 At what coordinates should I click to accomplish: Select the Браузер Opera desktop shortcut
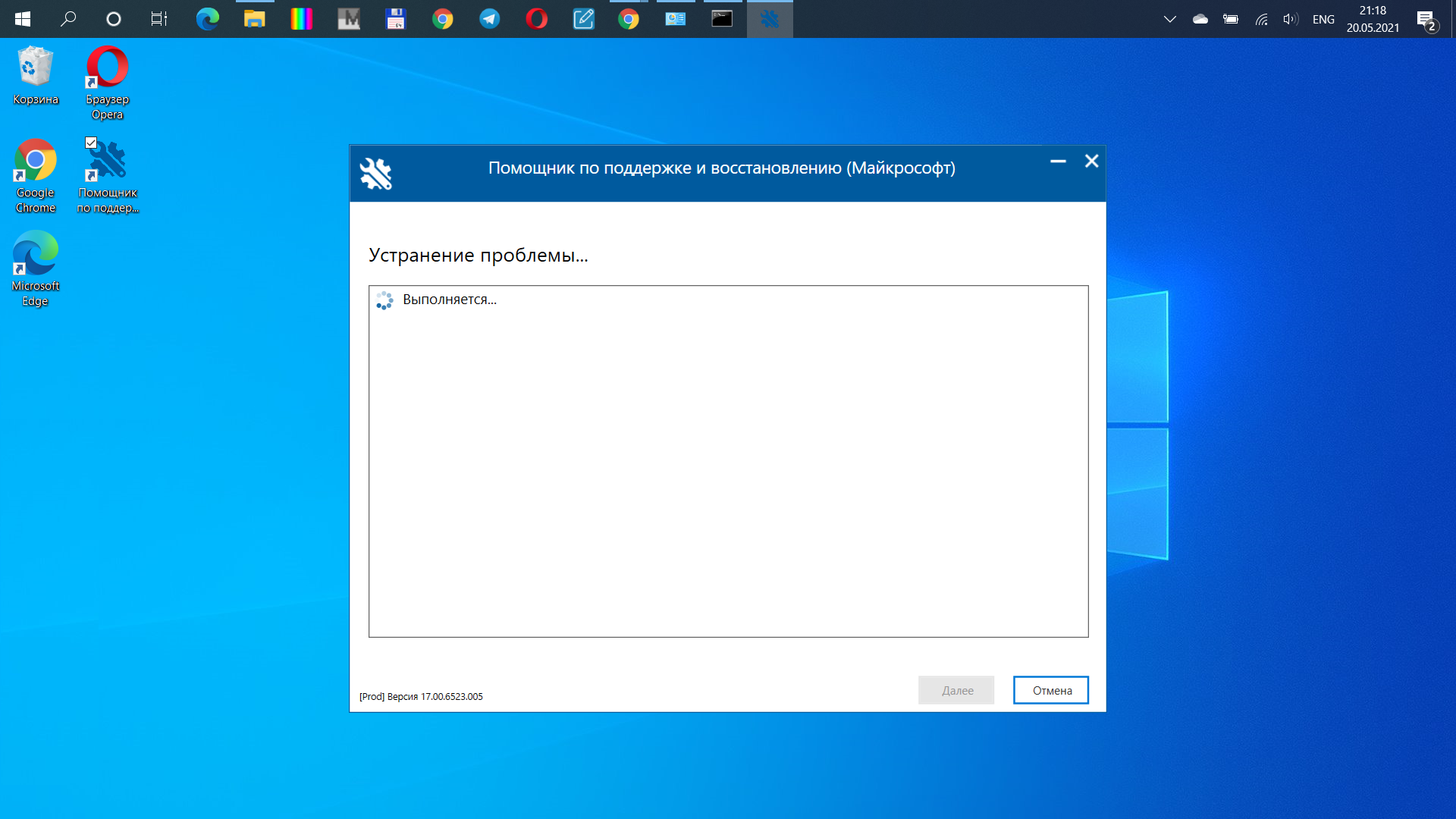tap(108, 83)
